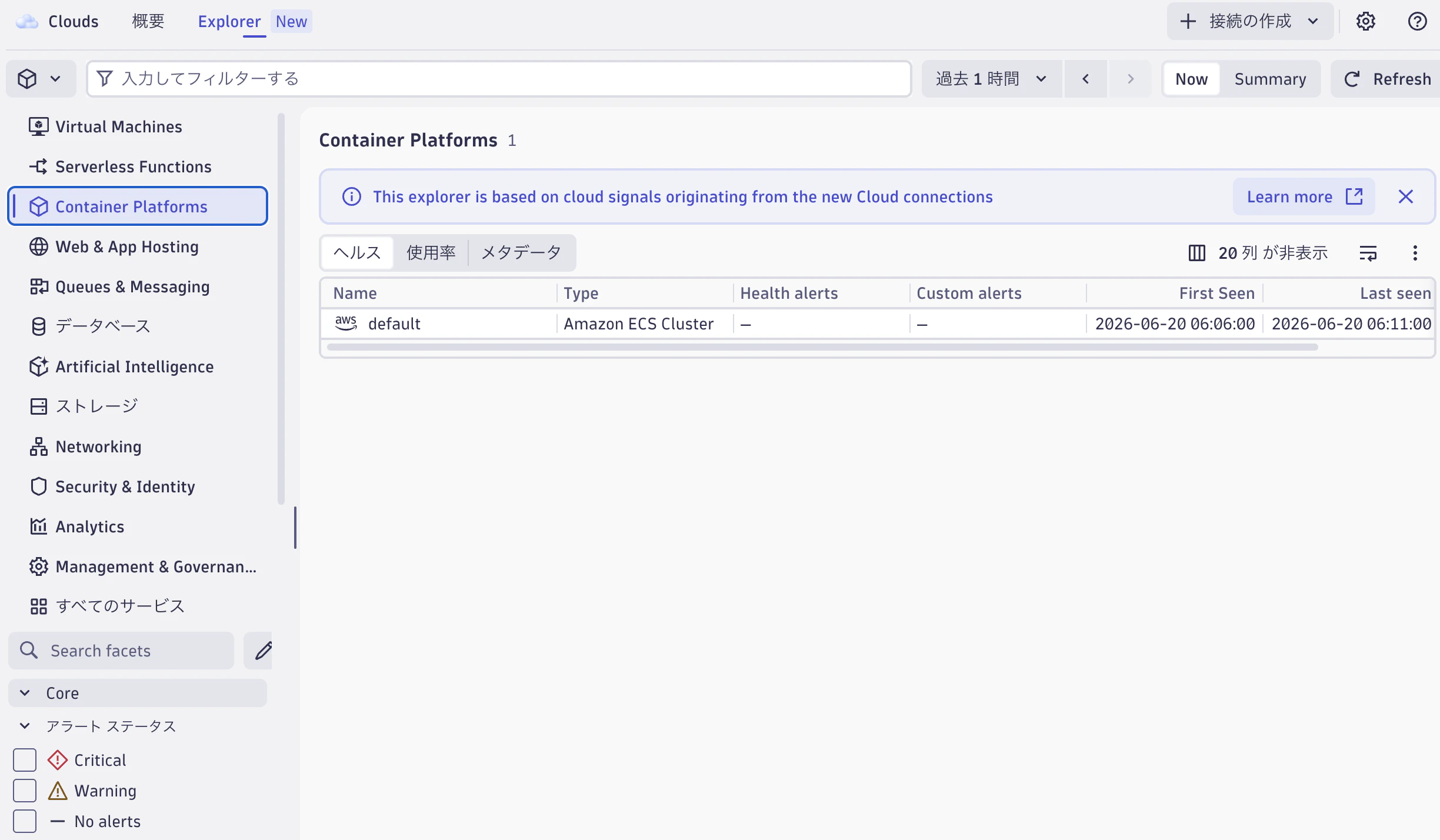Click the aws icon in default row
The image size is (1440, 840).
click(346, 323)
